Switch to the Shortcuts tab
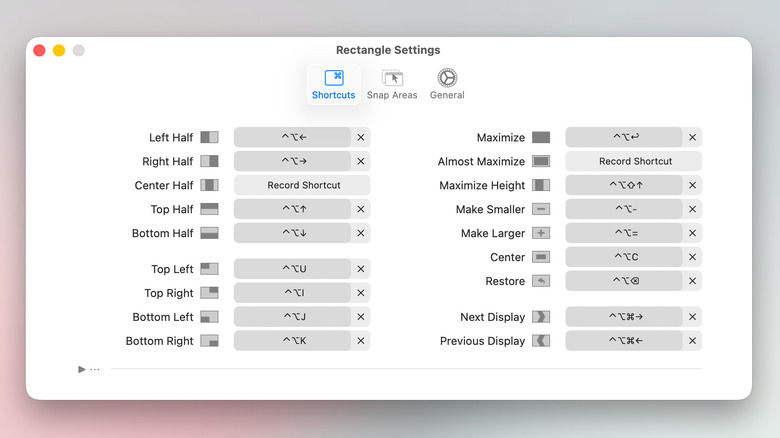This screenshot has width=780, height=438. [x=333, y=85]
